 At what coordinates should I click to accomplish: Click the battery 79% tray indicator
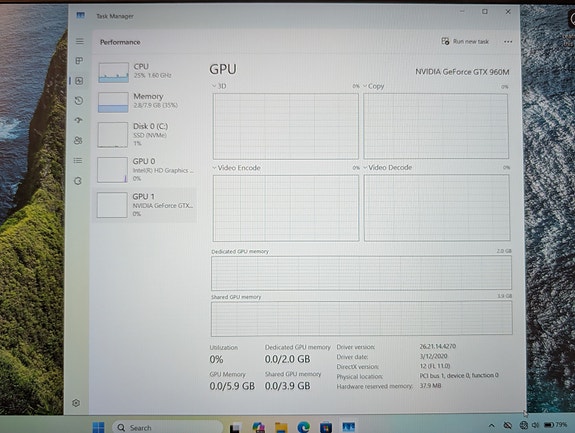click(555, 425)
